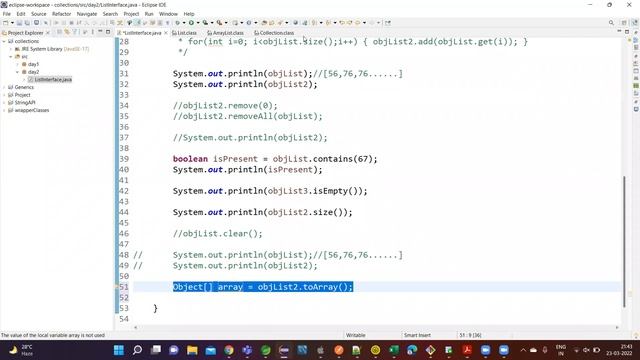Image resolution: width=640 pixels, height=360 pixels.
Task: Show hidden system tray icons
Action: click(523, 350)
